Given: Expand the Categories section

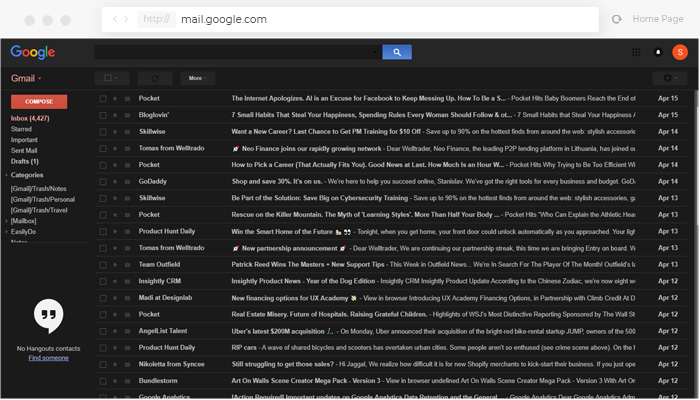Looking at the screenshot, I should point(6,175).
